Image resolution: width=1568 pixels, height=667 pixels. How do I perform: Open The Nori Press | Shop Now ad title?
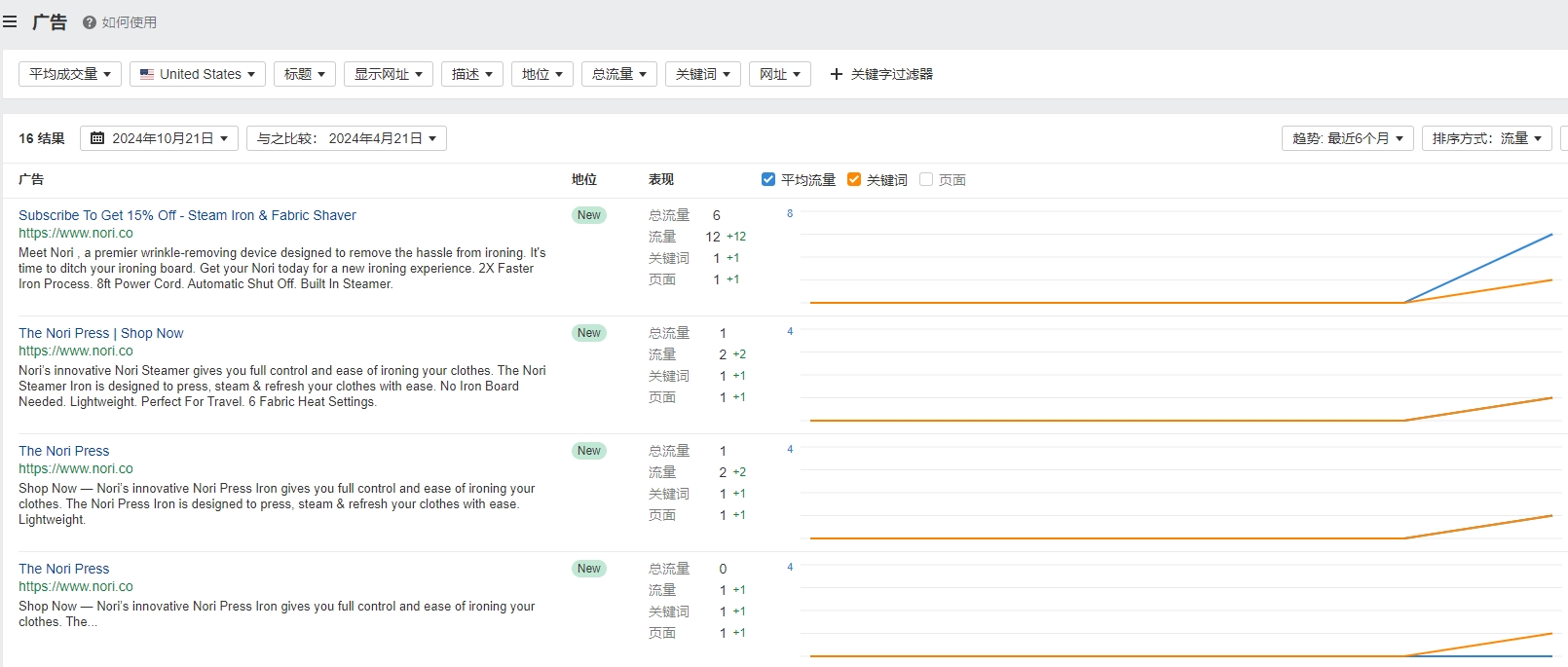[x=101, y=333]
